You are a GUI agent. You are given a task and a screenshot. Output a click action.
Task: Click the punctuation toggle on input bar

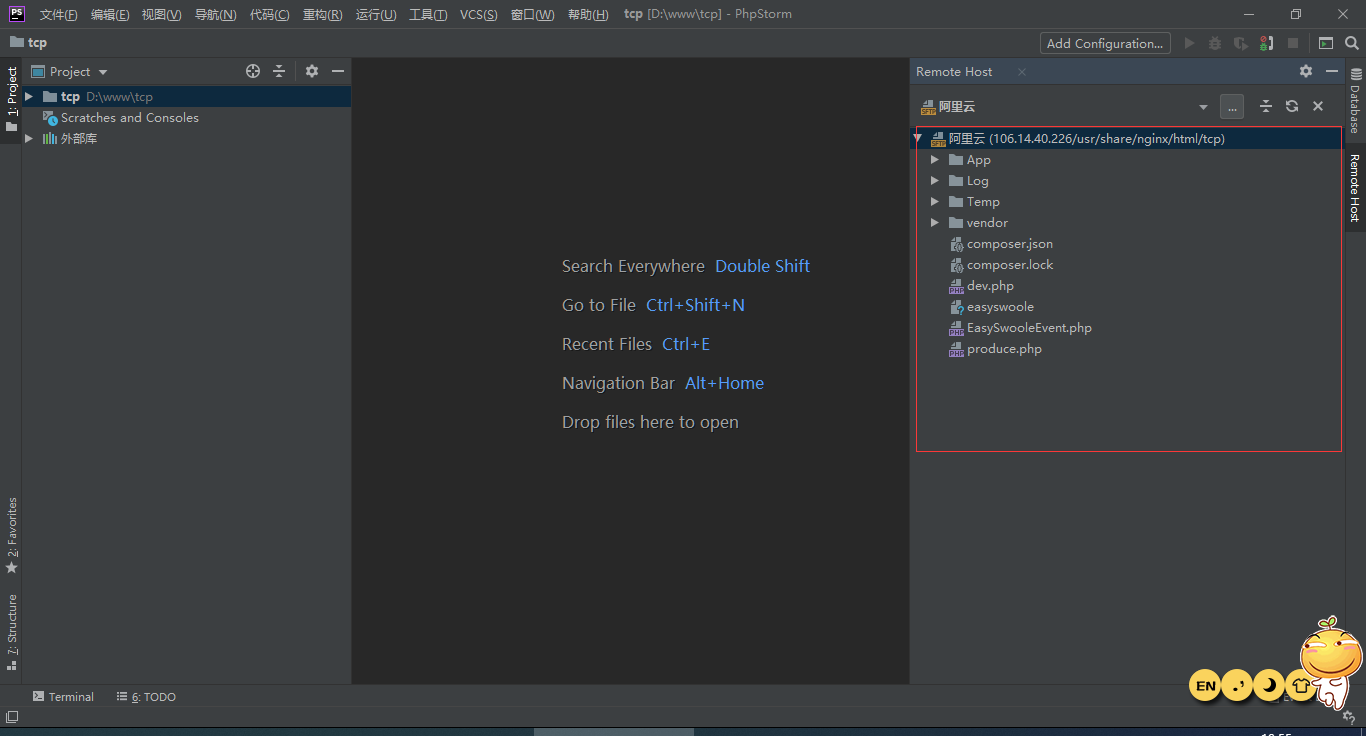coord(1237,685)
